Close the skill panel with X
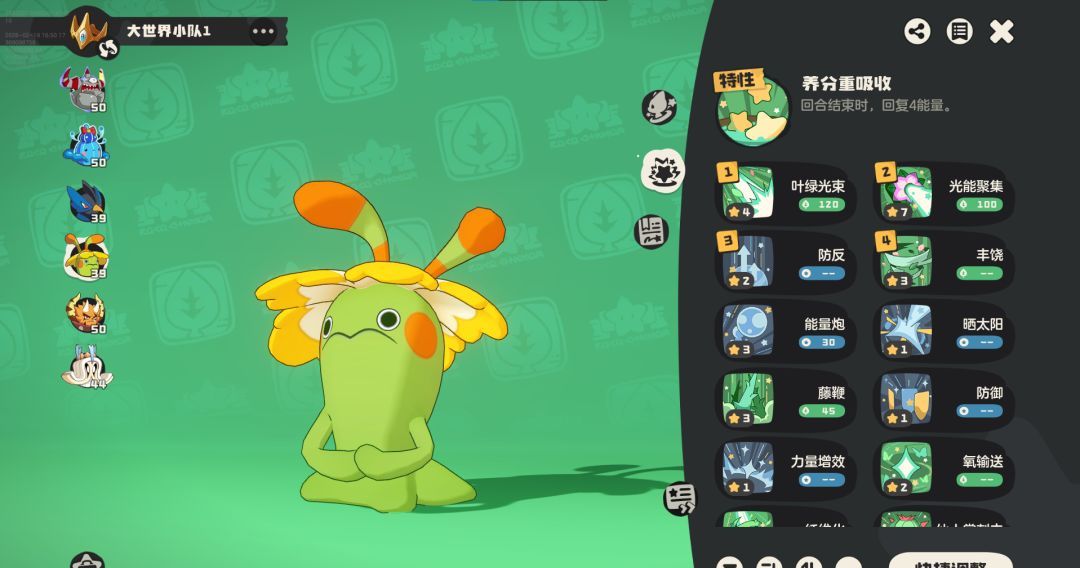The image size is (1080, 568). pos(1001,31)
